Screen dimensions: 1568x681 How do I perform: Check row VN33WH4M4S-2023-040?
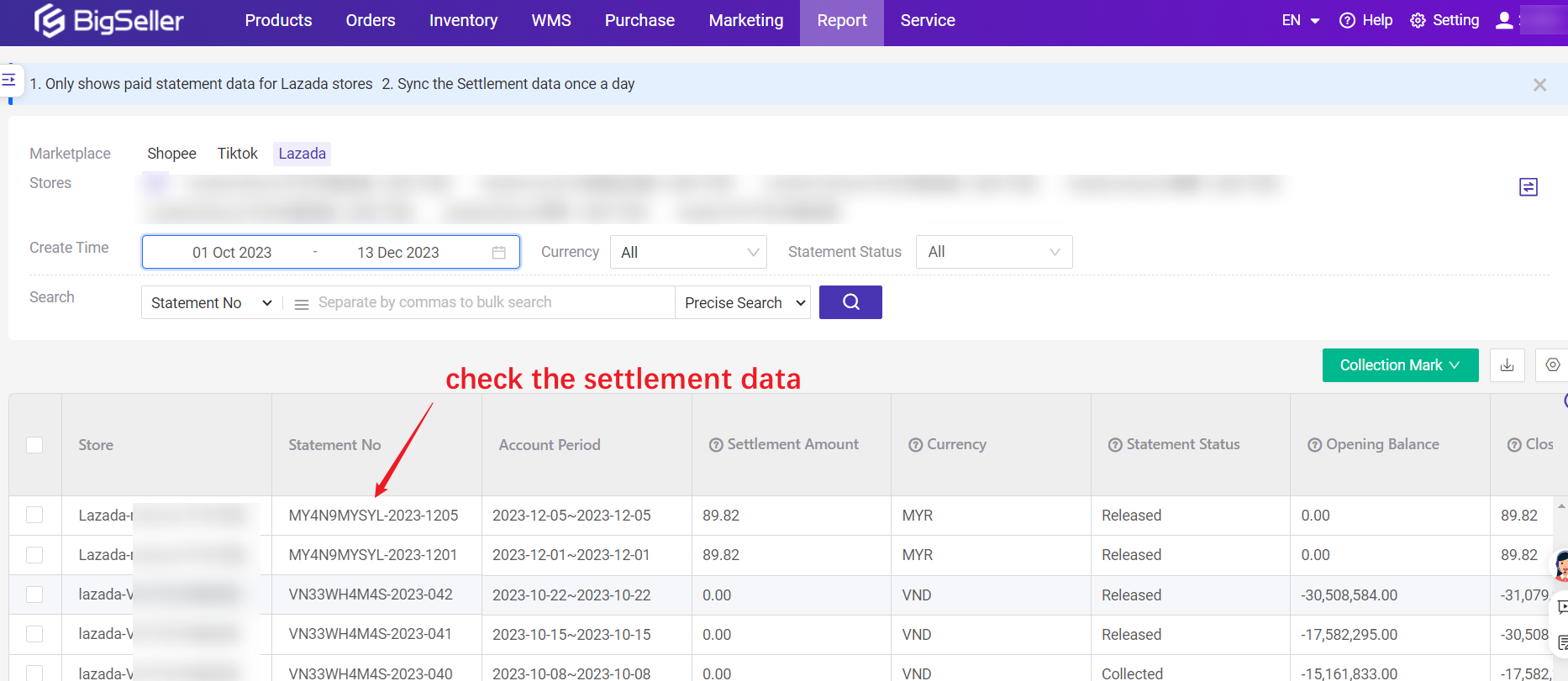34,673
